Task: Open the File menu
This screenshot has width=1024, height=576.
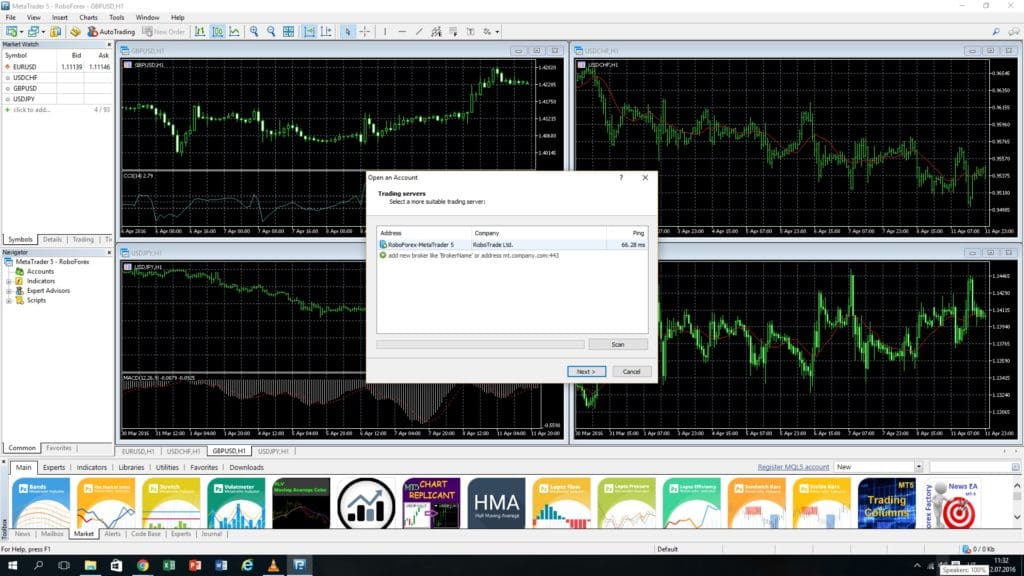Action: pyautogui.click(x=10, y=18)
